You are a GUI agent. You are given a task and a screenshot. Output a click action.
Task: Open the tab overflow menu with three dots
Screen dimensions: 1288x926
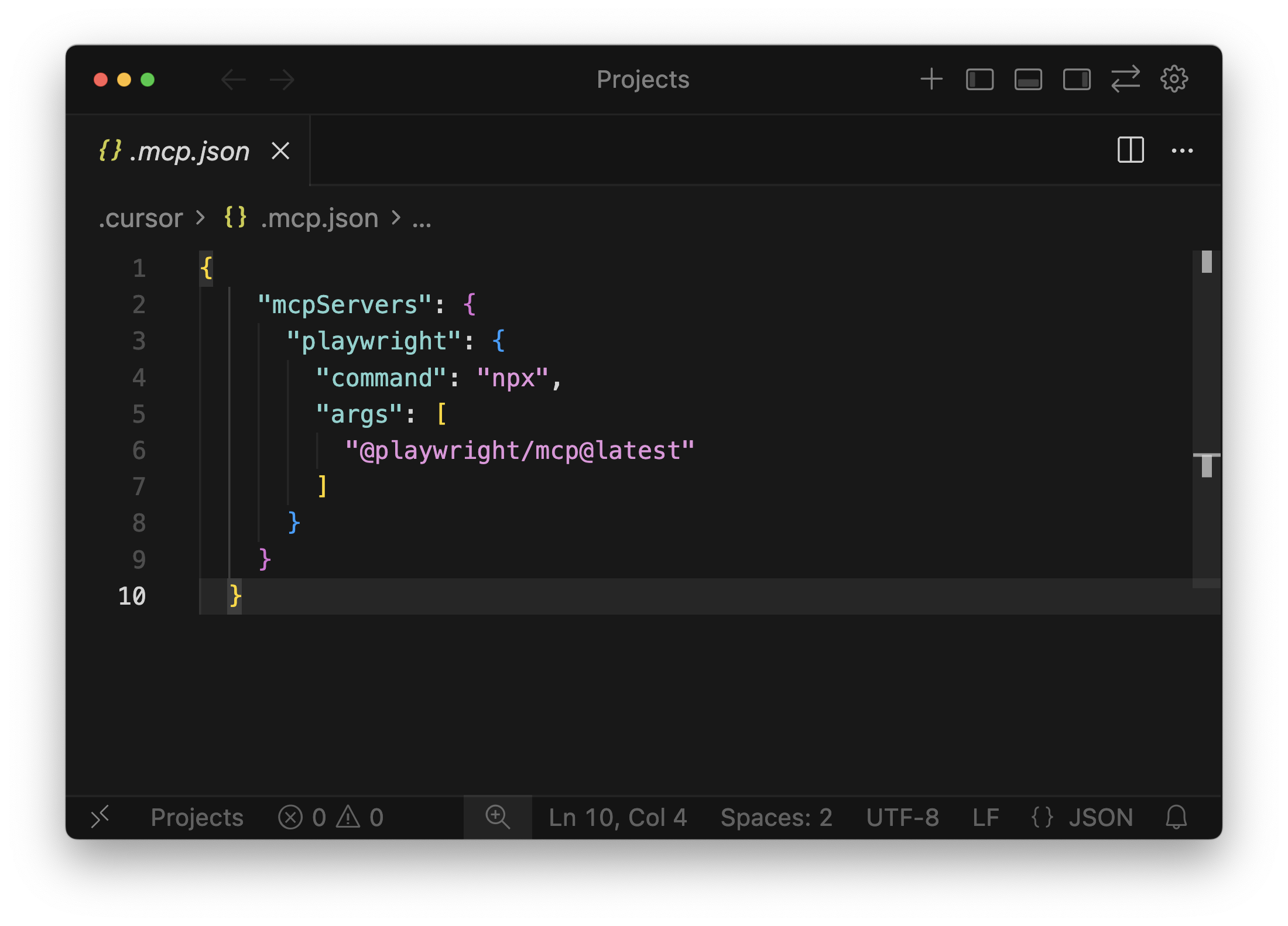(x=1183, y=150)
